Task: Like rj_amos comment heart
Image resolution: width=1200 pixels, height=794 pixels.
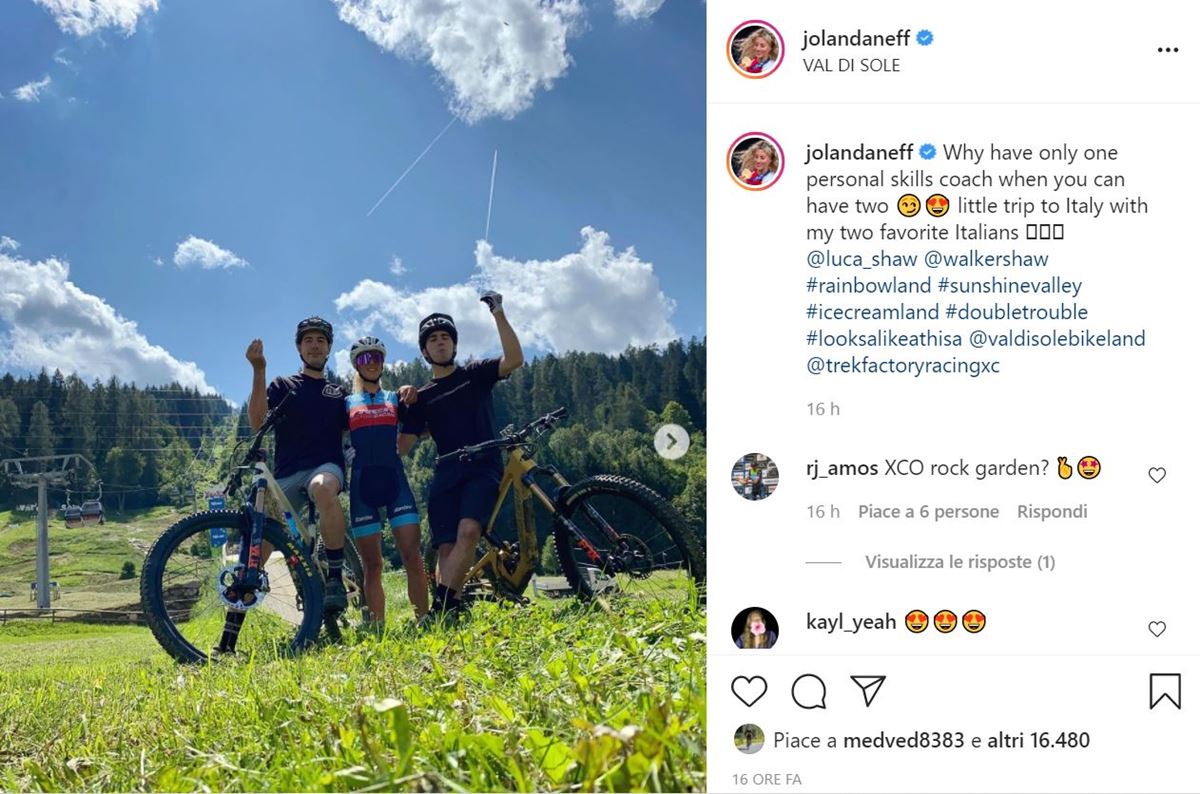Action: coord(1157,475)
